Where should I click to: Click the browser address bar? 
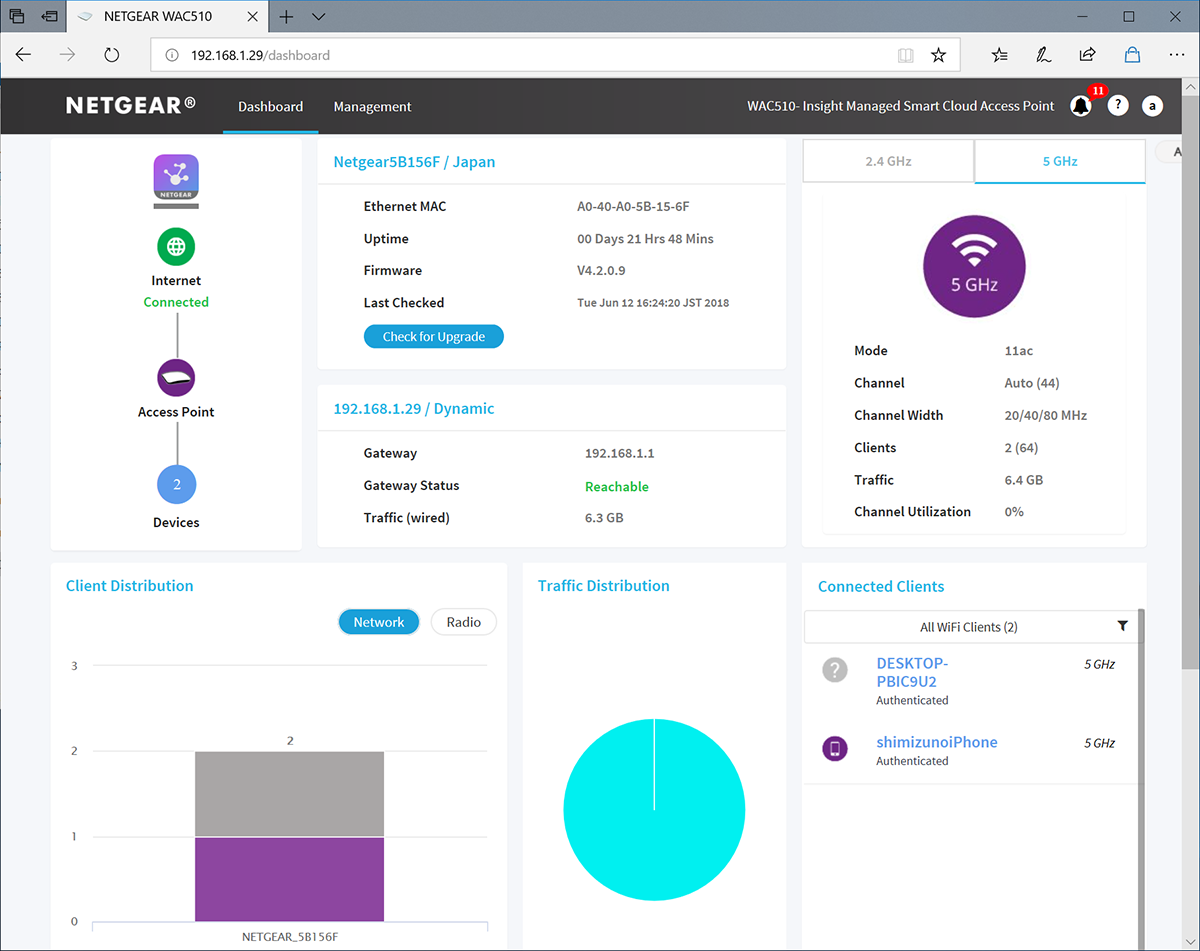click(540, 55)
